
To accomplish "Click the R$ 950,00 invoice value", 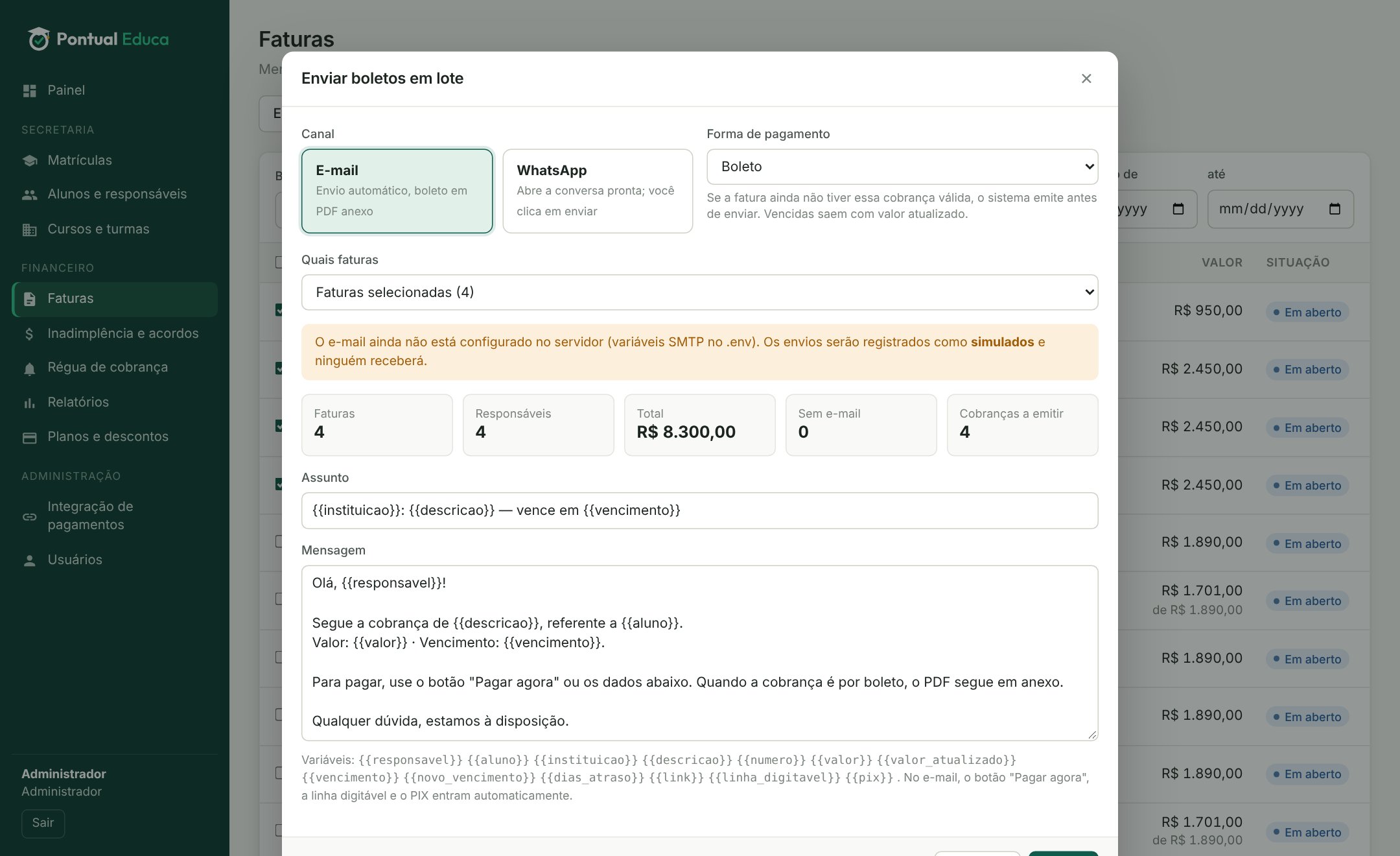I will (x=1207, y=311).
